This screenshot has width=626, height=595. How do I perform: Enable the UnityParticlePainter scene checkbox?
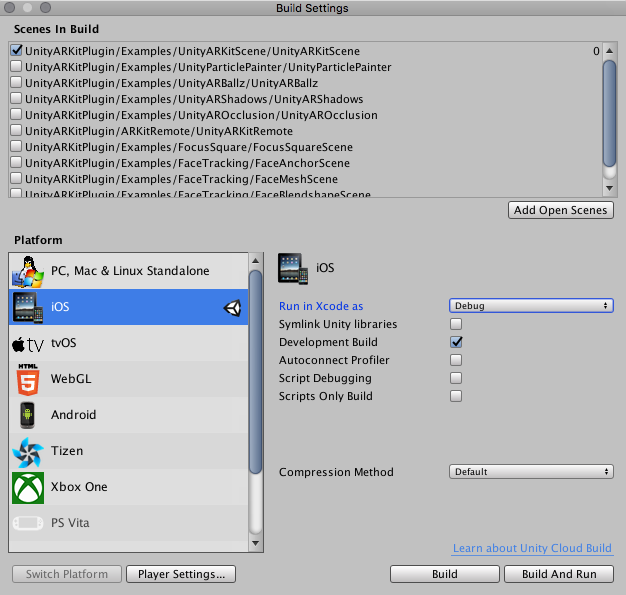(16, 66)
